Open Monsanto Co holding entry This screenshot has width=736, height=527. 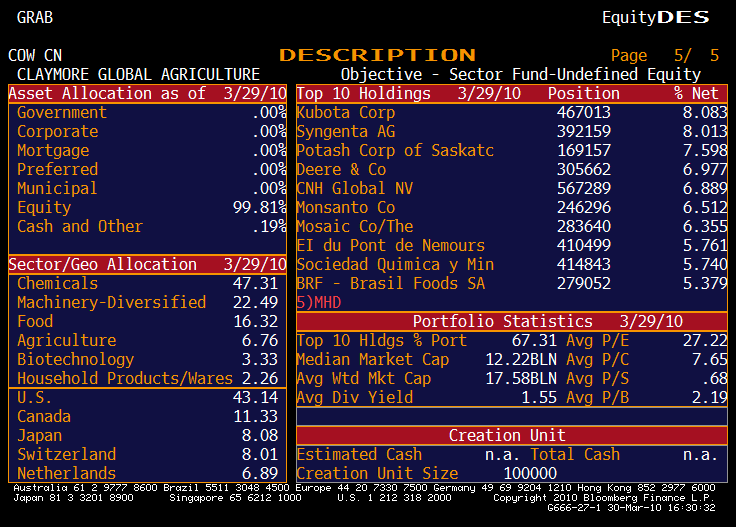click(x=346, y=208)
